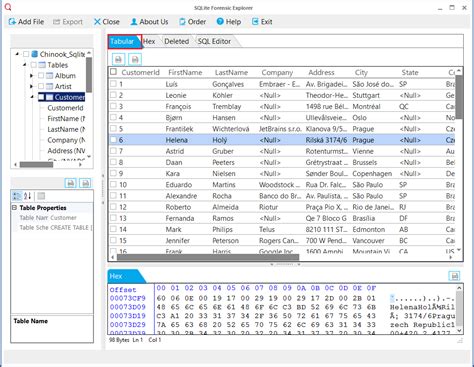This screenshot has width=474, height=367.
Task: Click the tree panel vertical scrollbar
Action: [89, 75]
